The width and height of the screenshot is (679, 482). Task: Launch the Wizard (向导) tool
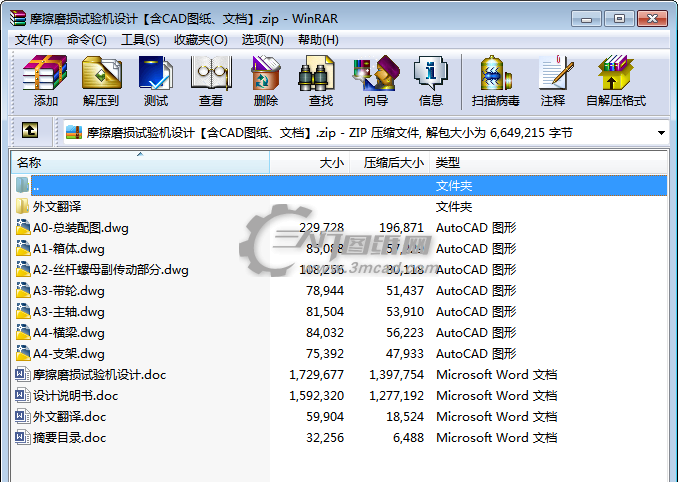tap(375, 73)
